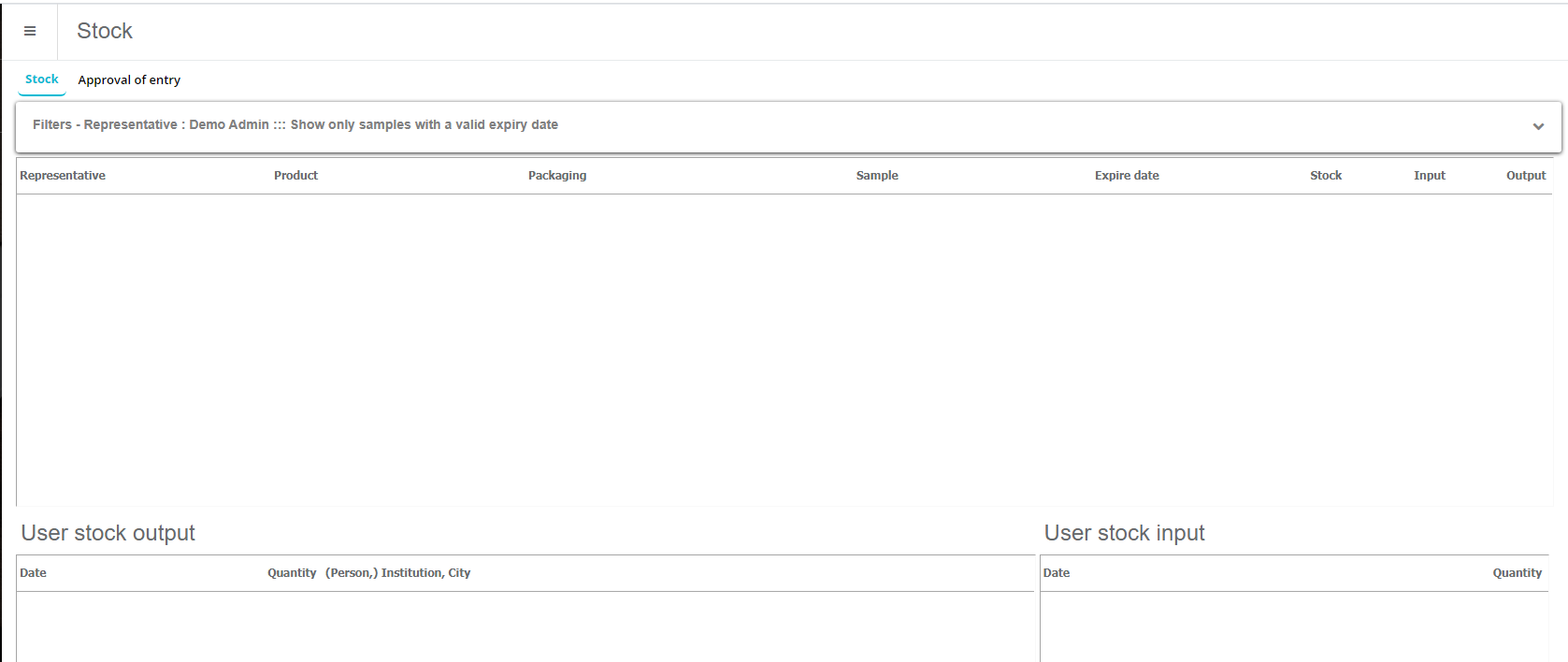This screenshot has width=1568, height=662.
Task: Open the hamburger navigation menu
Action: (x=30, y=31)
